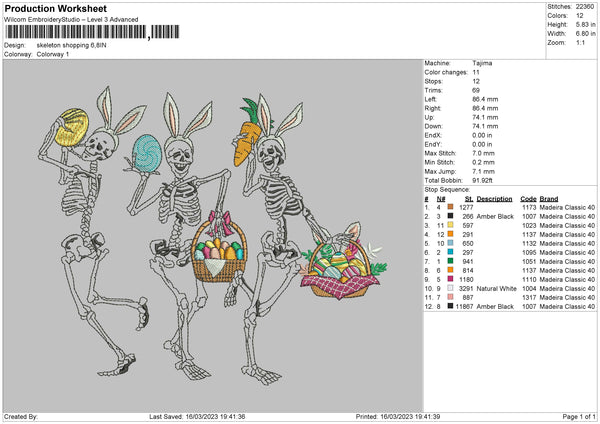Viewport: 600px width, 424px height.
Task: Click the Stitches value 22360
Action: pos(585,7)
